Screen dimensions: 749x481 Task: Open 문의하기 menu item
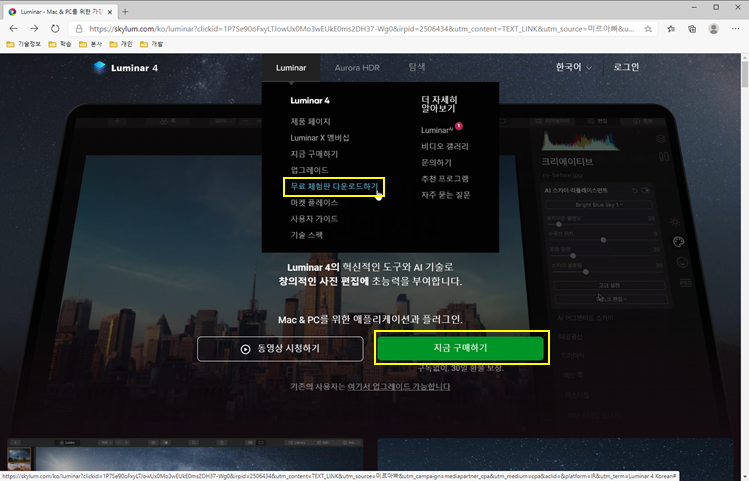pyautogui.click(x=436, y=162)
